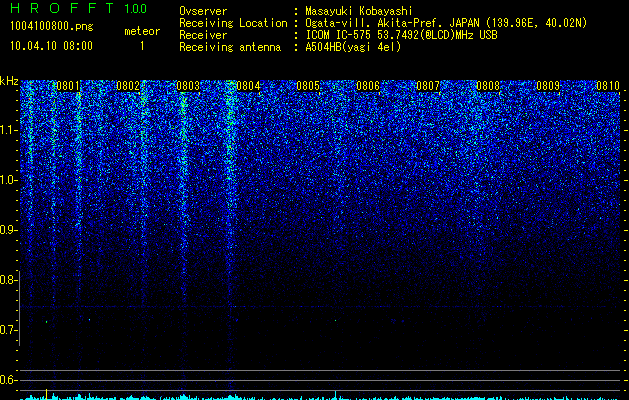Click the 0804 time marker
The width and height of the screenshot is (629, 400).
coord(248,86)
